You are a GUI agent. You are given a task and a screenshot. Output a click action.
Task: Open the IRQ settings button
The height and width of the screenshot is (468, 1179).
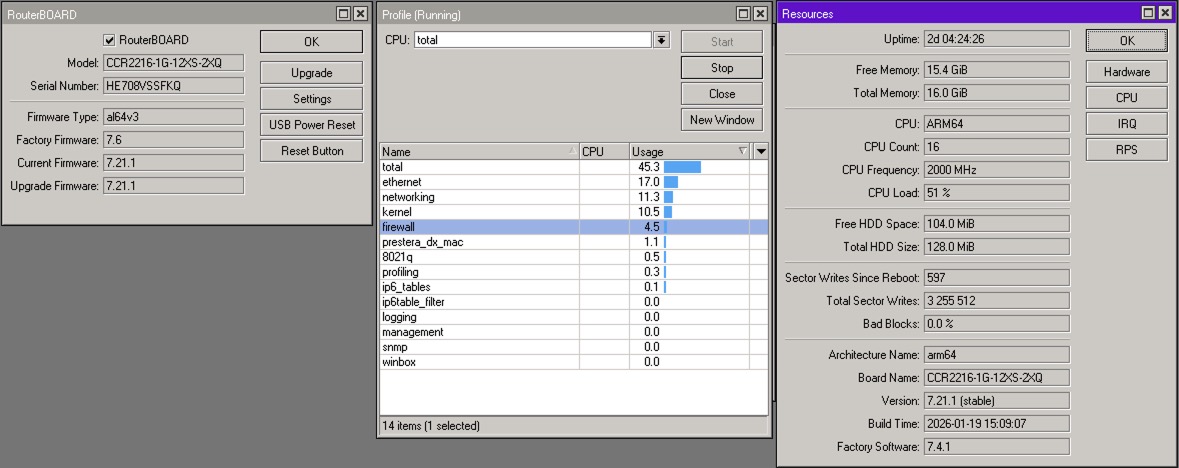pos(1126,124)
